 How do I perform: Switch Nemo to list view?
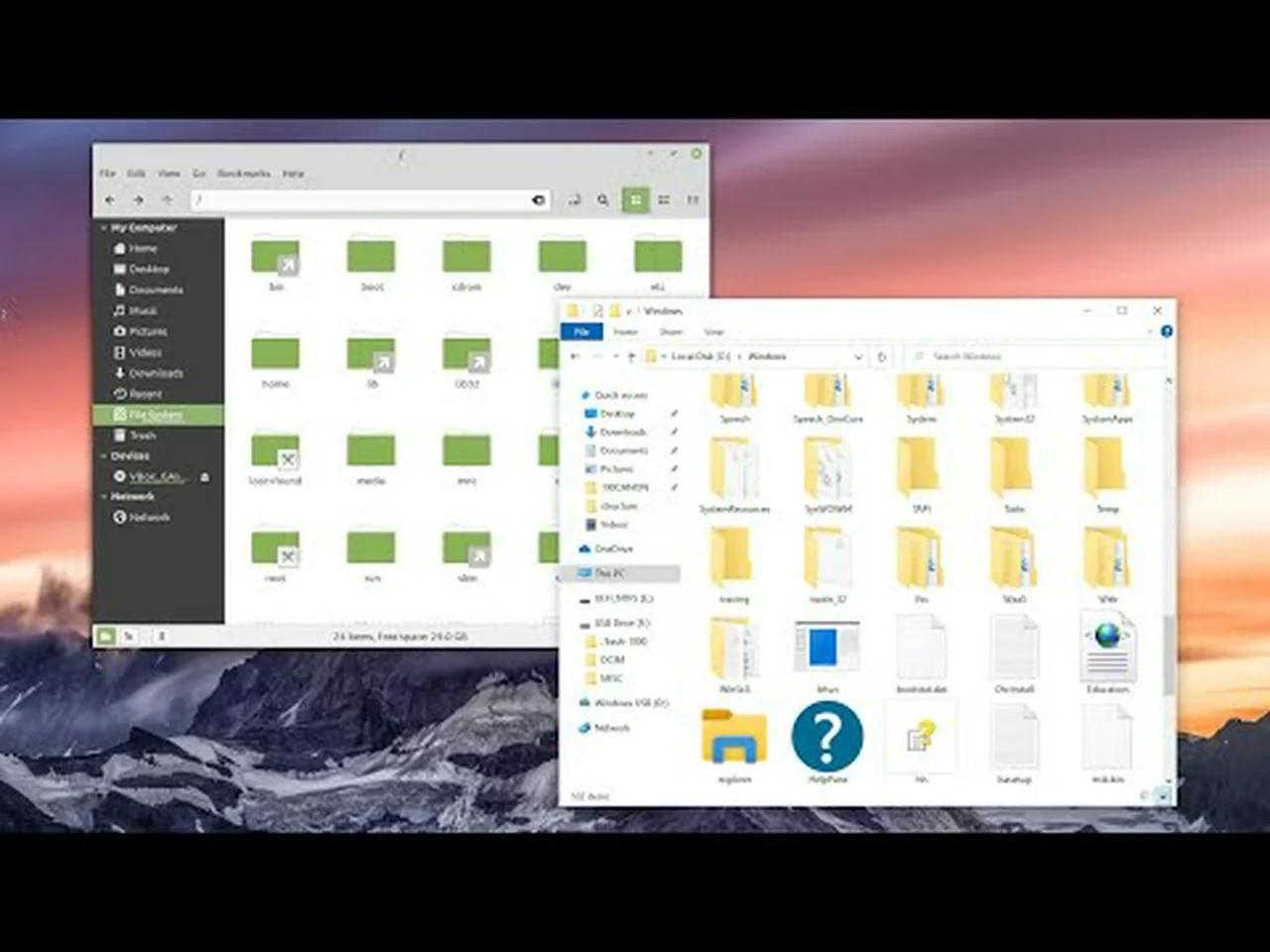coord(663,199)
